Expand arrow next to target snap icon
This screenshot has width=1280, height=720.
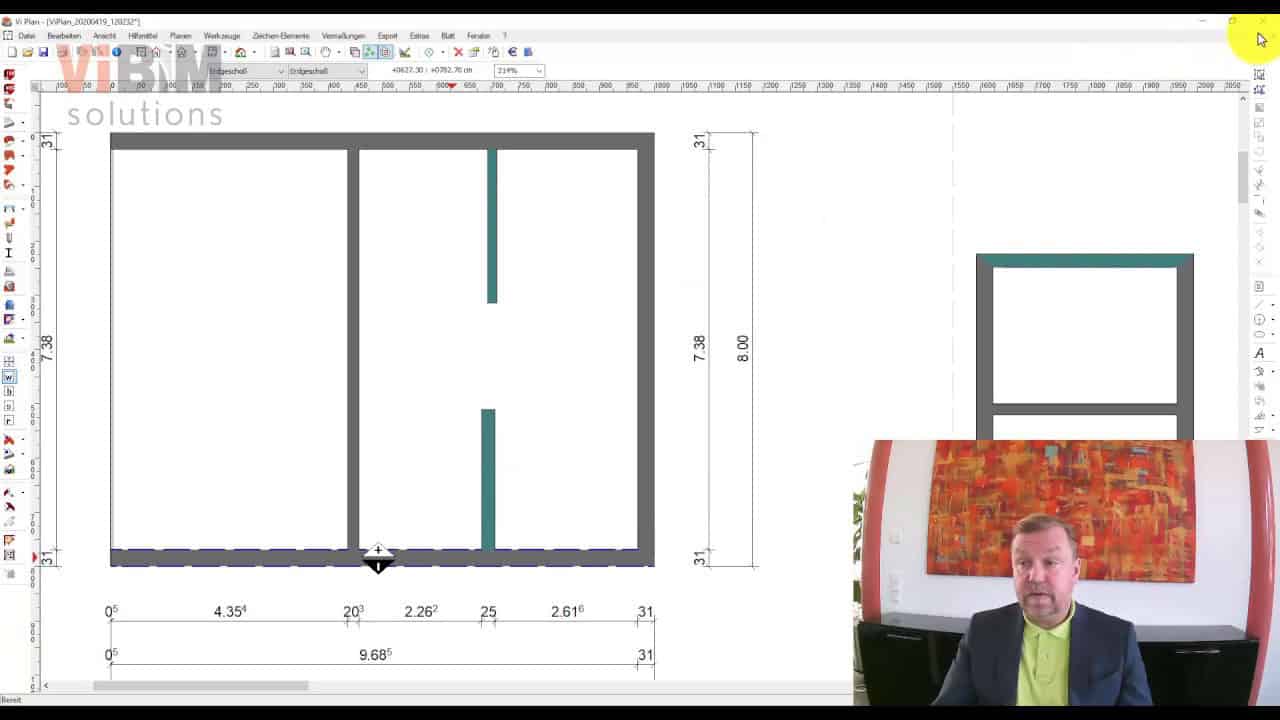(442, 52)
